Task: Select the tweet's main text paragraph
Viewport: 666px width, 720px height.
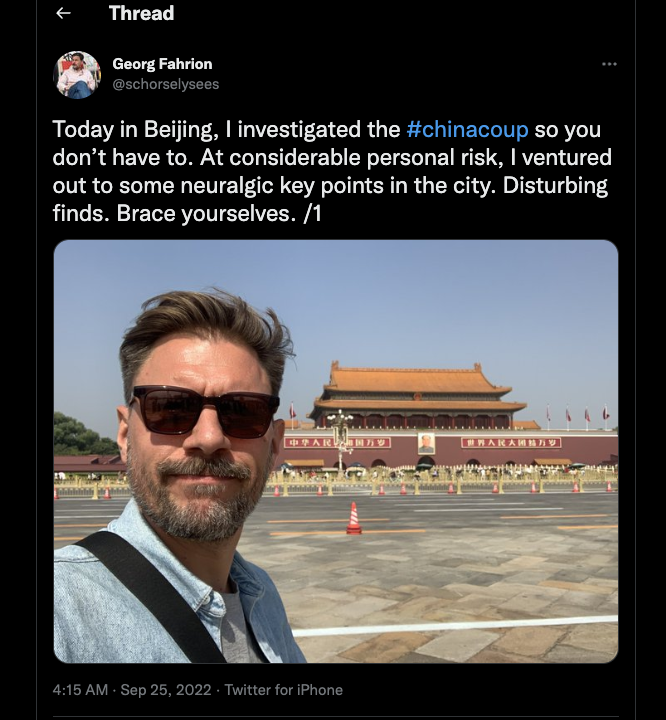Action: coord(332,171)
